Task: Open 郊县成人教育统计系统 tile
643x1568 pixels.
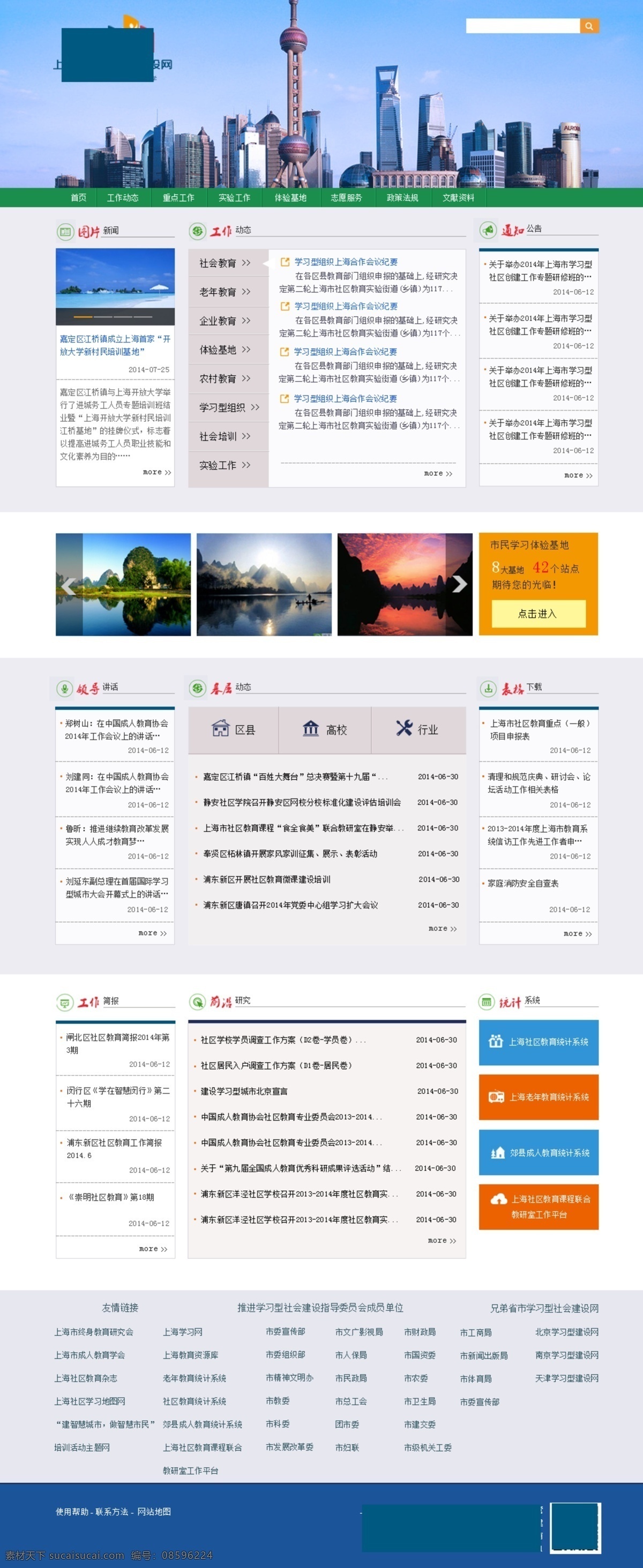Action: 539,1153
